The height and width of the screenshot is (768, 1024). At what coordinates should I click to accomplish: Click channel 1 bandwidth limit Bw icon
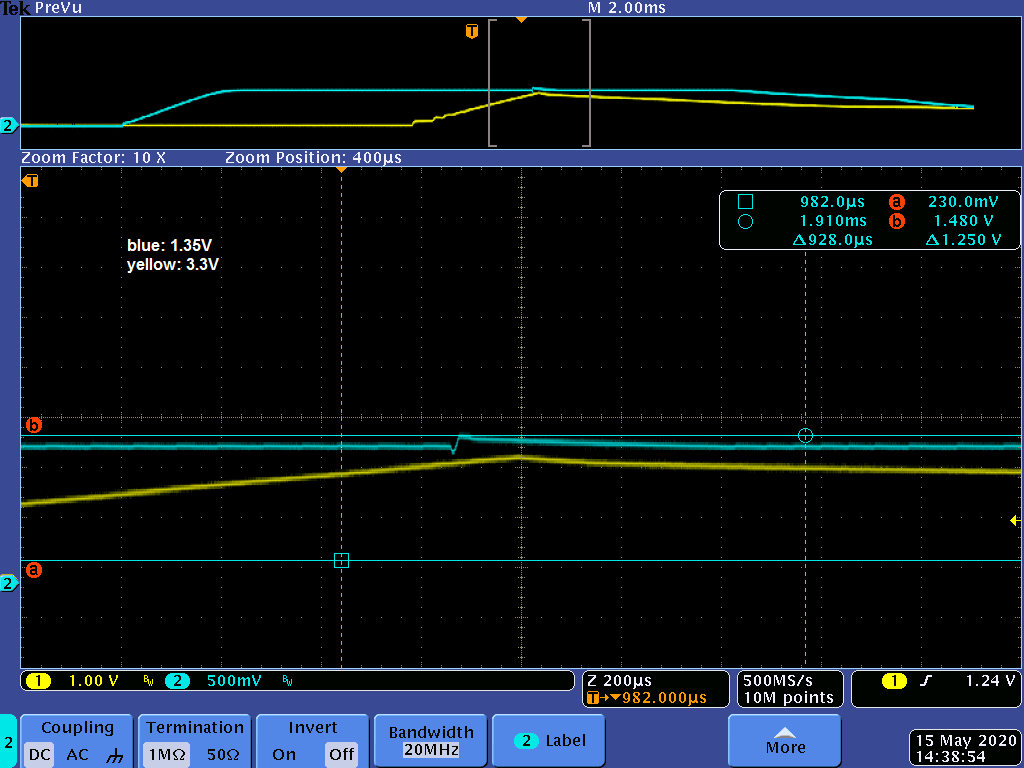click(148, 681)
